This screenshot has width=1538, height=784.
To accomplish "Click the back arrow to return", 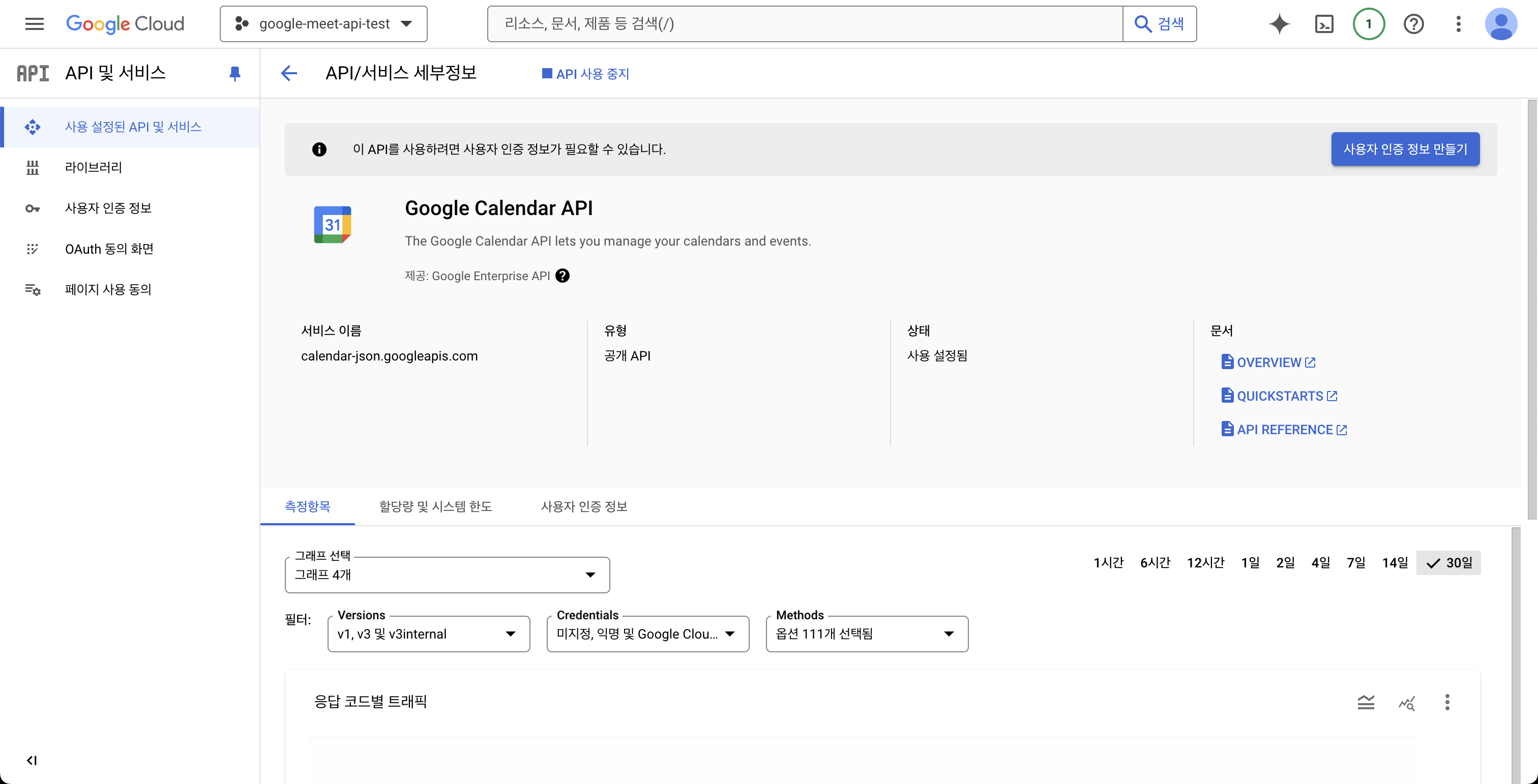I will (x=289, y=73).
